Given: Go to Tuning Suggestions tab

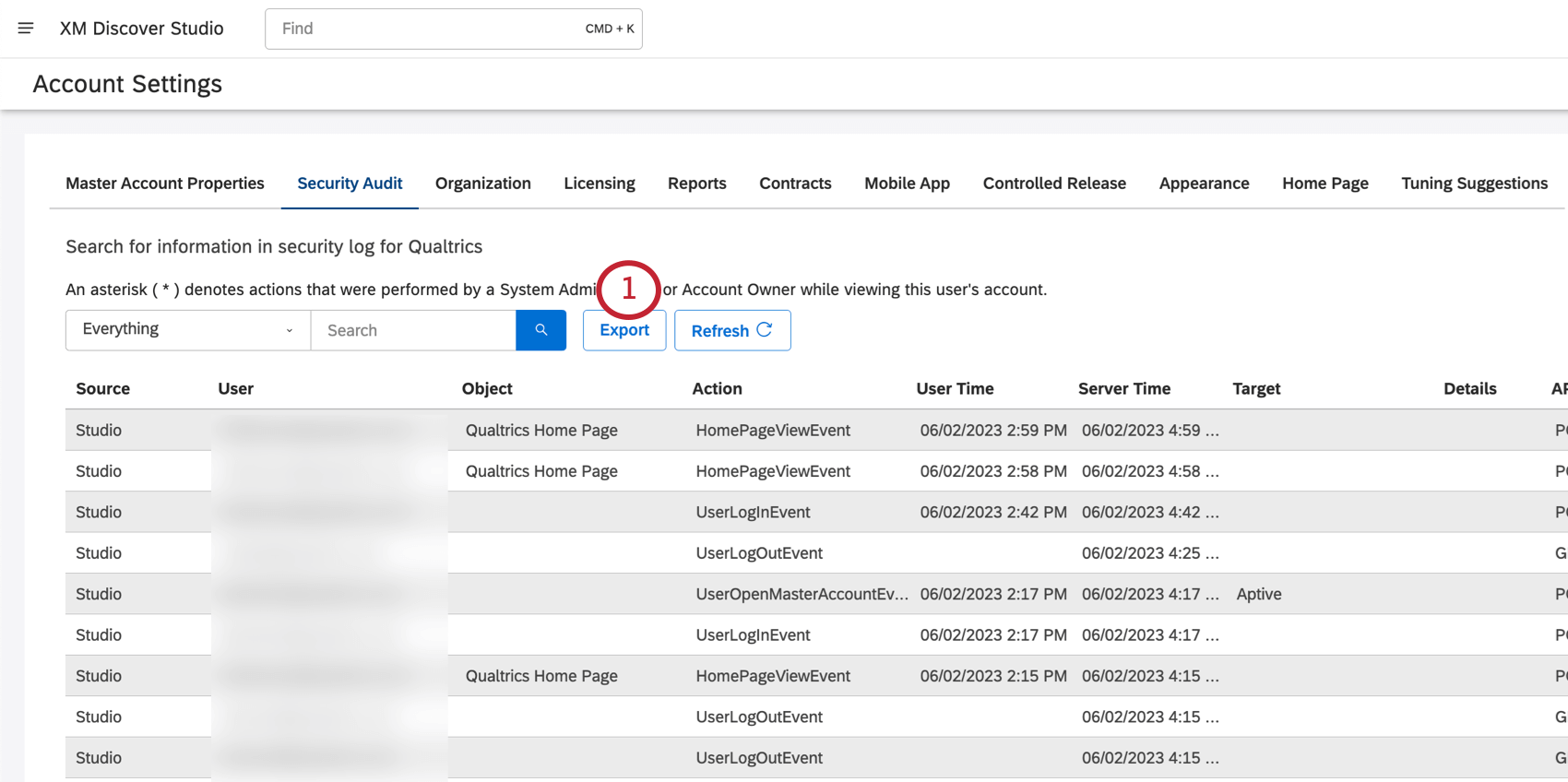Looking at the screenshot, I should point(1474,184).
